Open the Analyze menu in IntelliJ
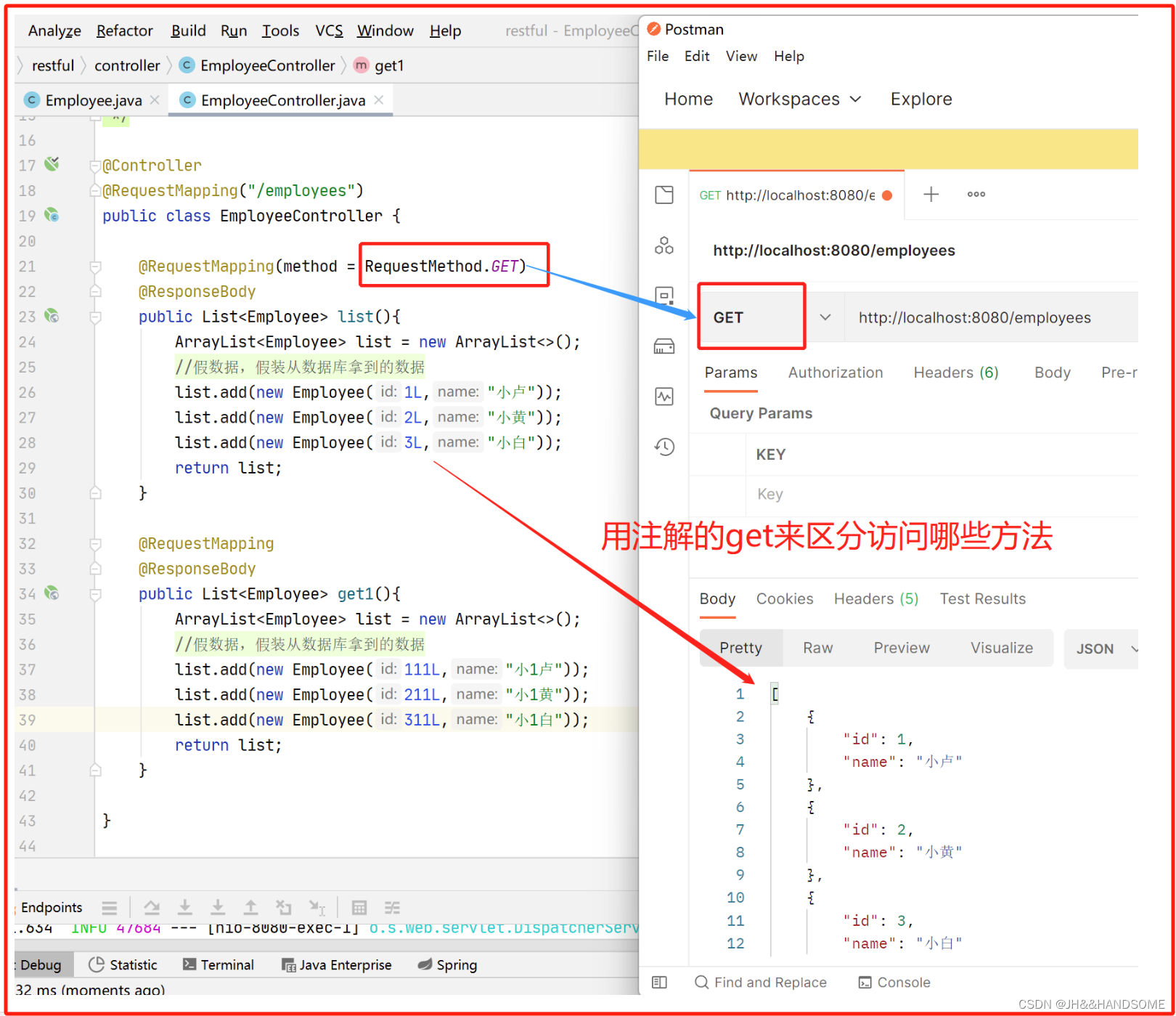The image size is (1176, 1016). (54, 31)
